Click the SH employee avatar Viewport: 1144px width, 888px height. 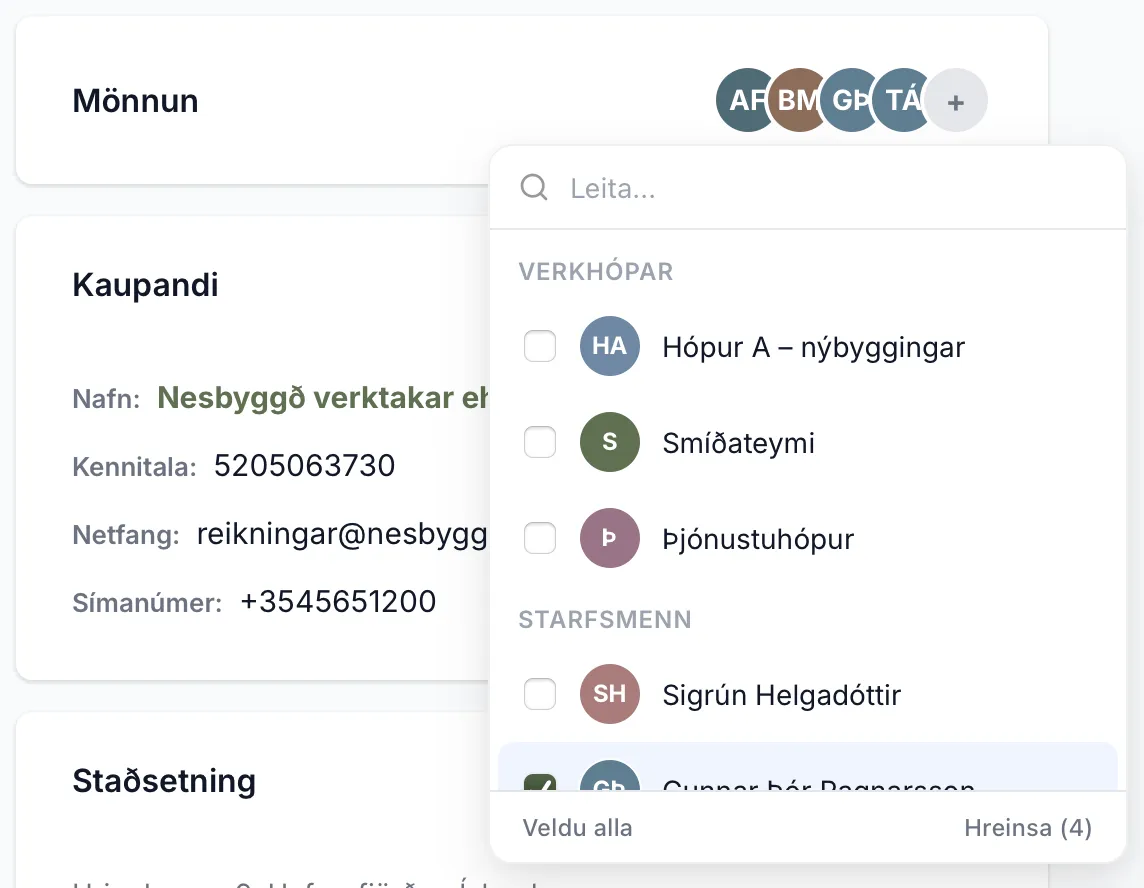(610, 694)
